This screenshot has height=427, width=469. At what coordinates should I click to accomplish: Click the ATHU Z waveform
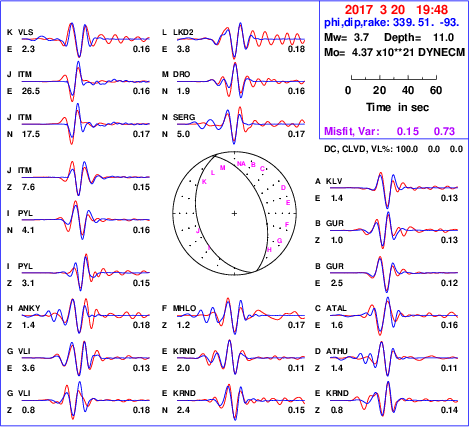(394, 358)
